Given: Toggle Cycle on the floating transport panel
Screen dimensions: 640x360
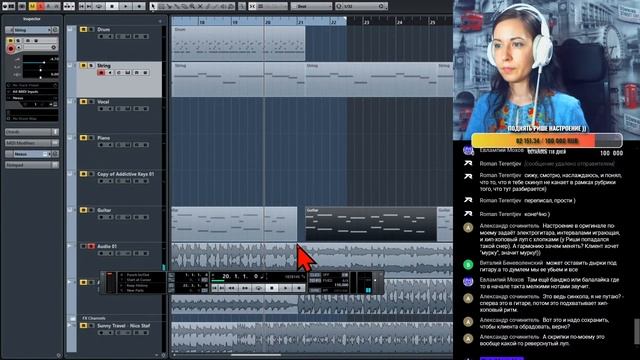Looking at the screenshot, I should [258, 288].
